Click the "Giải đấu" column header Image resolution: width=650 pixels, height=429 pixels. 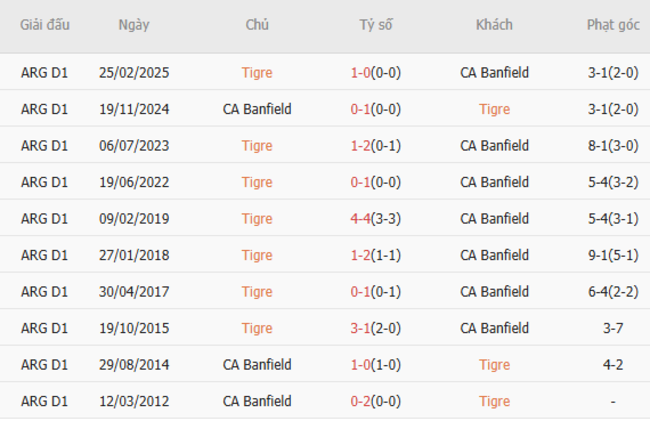coord(45,25)
